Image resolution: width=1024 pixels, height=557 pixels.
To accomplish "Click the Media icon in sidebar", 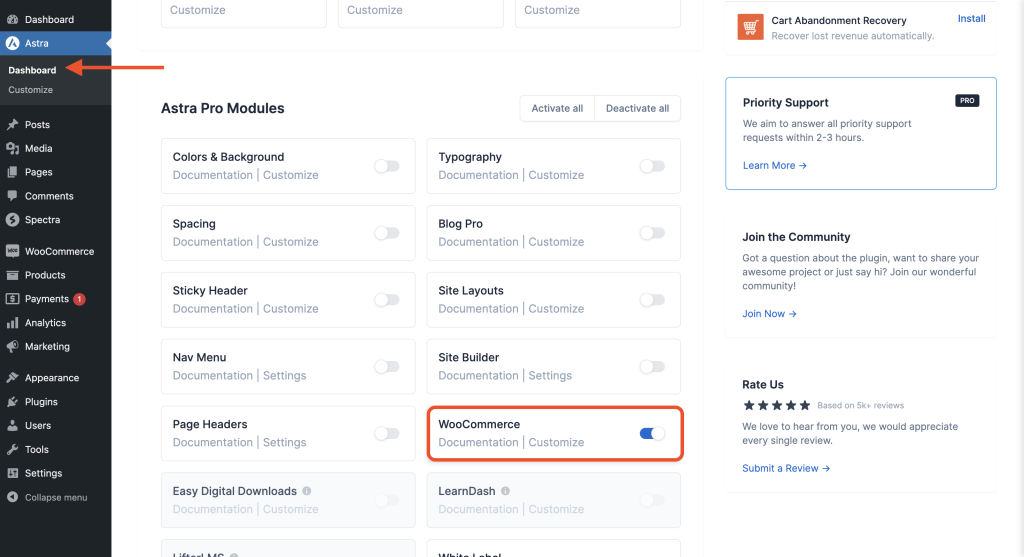I will click(x=12, y=148).
